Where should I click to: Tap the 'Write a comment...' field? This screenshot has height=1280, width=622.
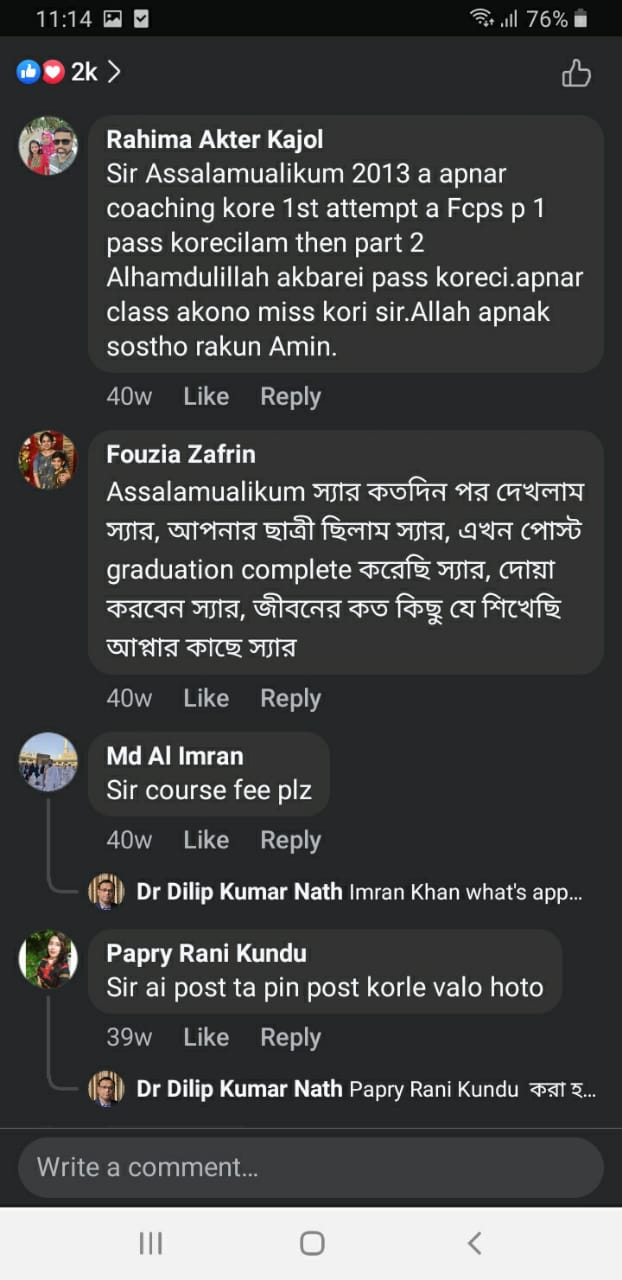point(310,1167)
